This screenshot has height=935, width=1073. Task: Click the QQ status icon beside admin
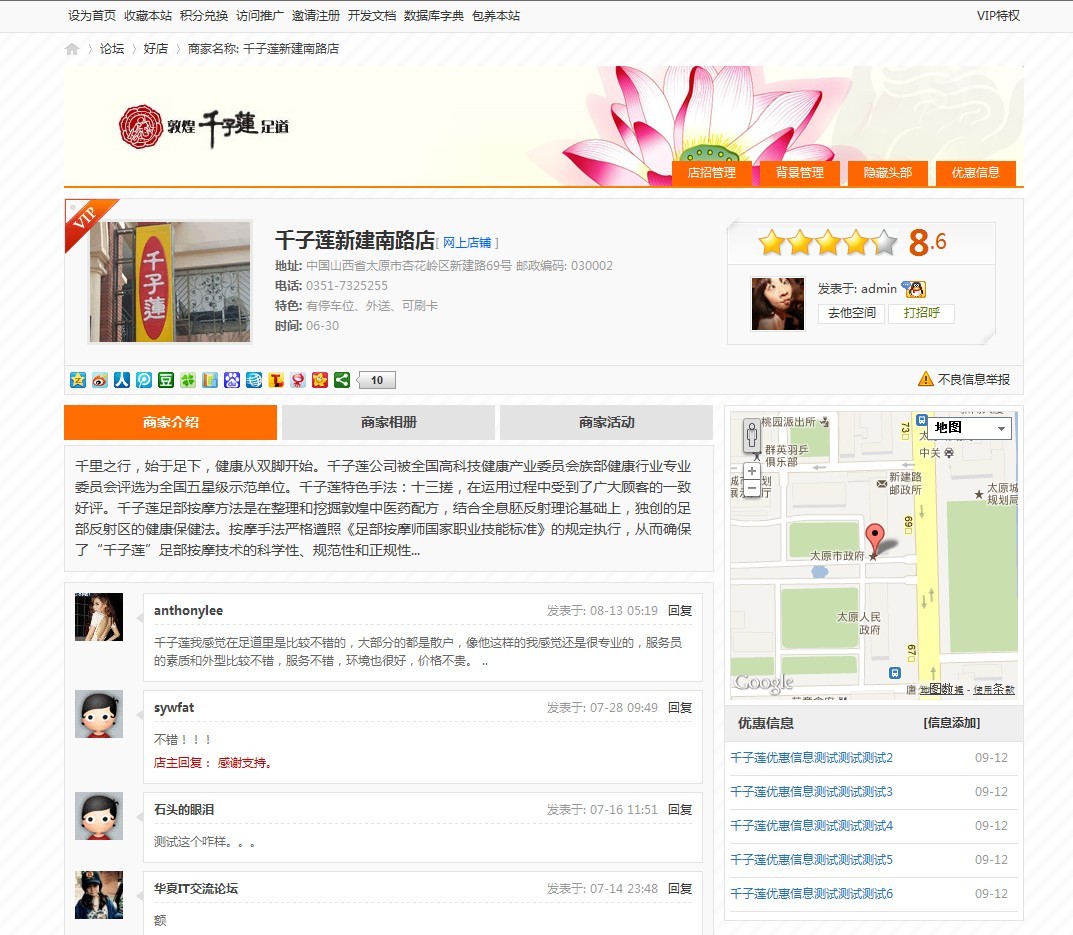point(916,290)
